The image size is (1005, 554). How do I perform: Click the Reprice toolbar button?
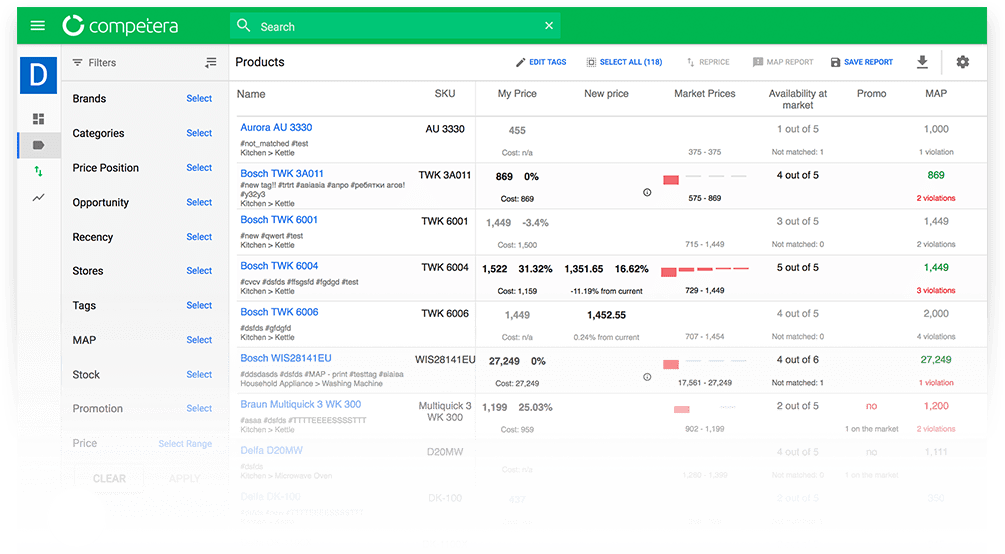708,62
